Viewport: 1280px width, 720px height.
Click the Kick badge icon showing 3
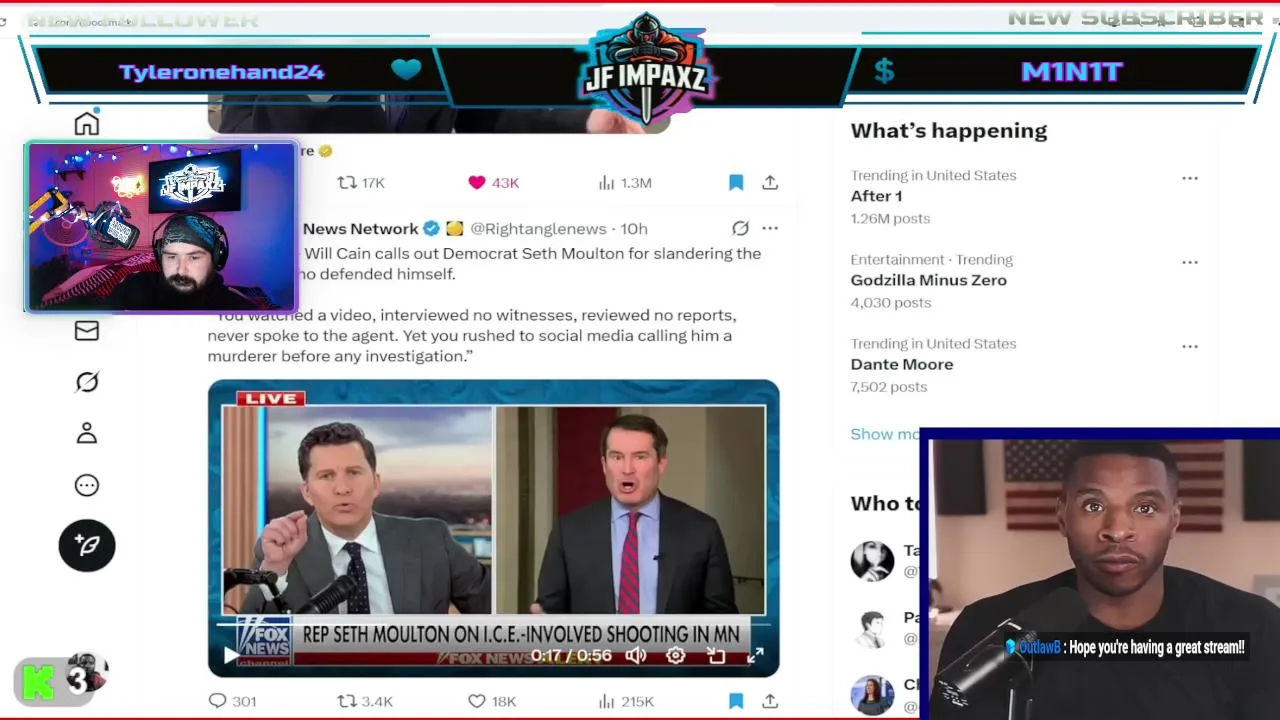[x=60, y=681]
